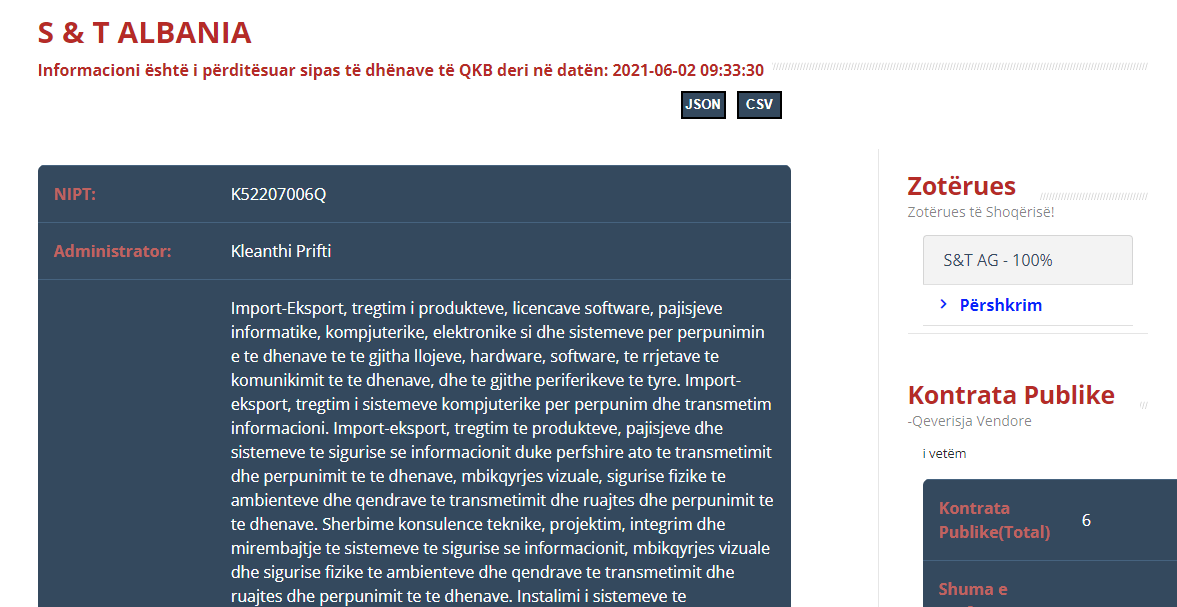Expand Përshkrim using the chevron arrow
The height and width of the screenshot is (607, 1177).
944,304
